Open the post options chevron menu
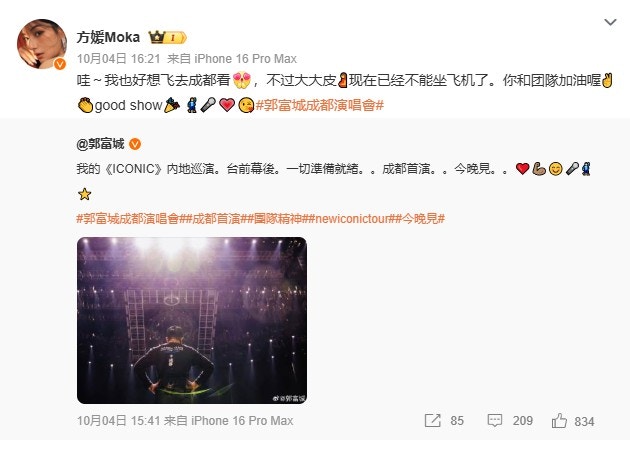 pos(610,22)
